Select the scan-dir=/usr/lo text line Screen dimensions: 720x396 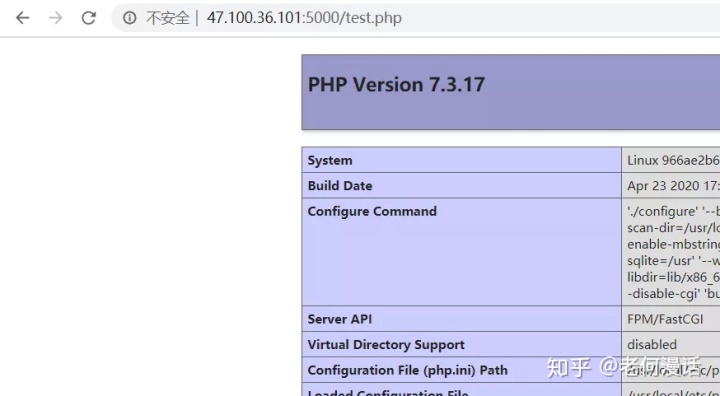coord(673,228)
